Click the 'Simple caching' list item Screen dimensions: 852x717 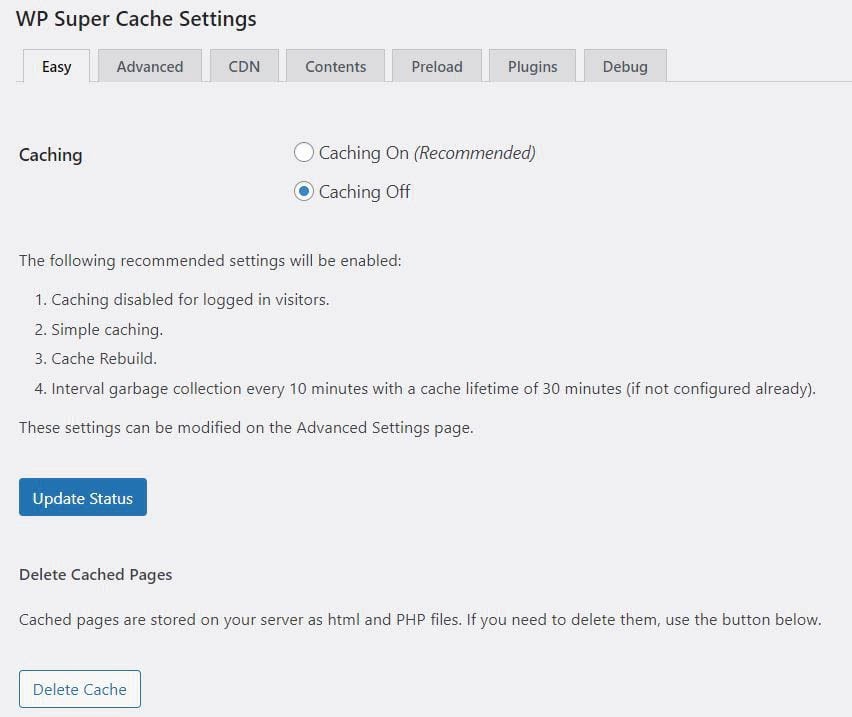pyautogui.click(x=107, y=329)
